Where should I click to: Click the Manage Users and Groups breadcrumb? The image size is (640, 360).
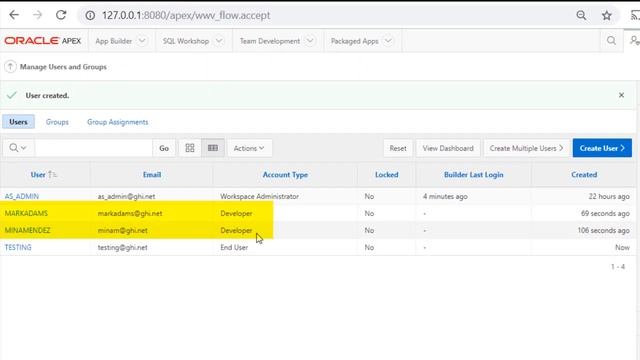coord(63,67)
